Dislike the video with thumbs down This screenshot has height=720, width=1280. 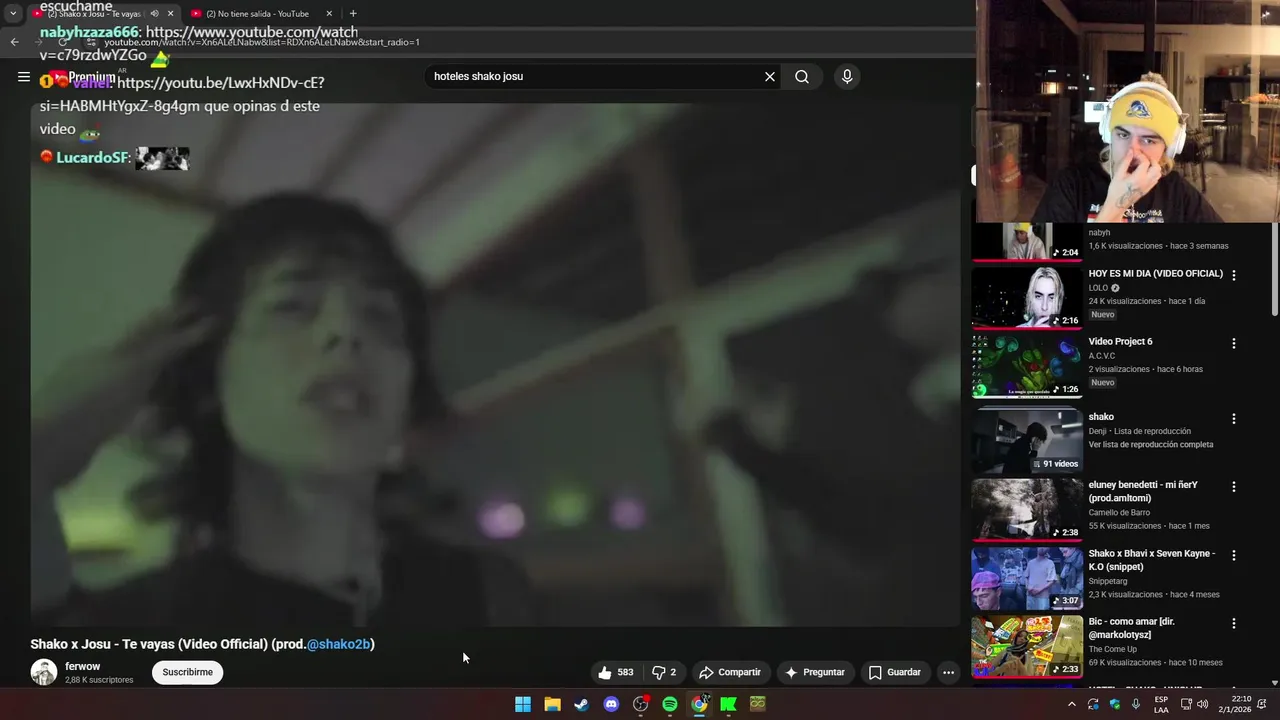(664, 672)
